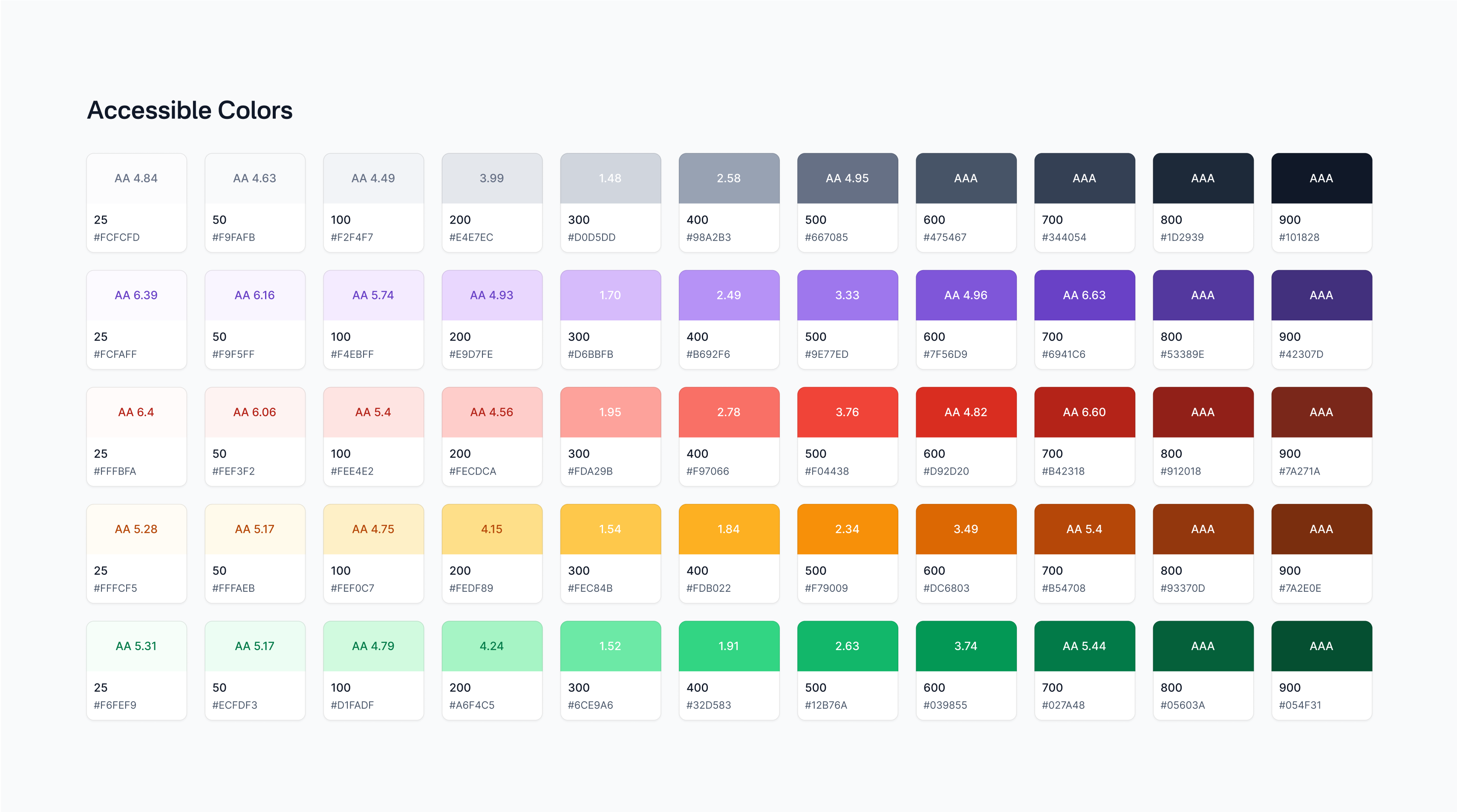Choose the orange 400 swatch #FDB022

pyautogui.click(x=729, y=530)
